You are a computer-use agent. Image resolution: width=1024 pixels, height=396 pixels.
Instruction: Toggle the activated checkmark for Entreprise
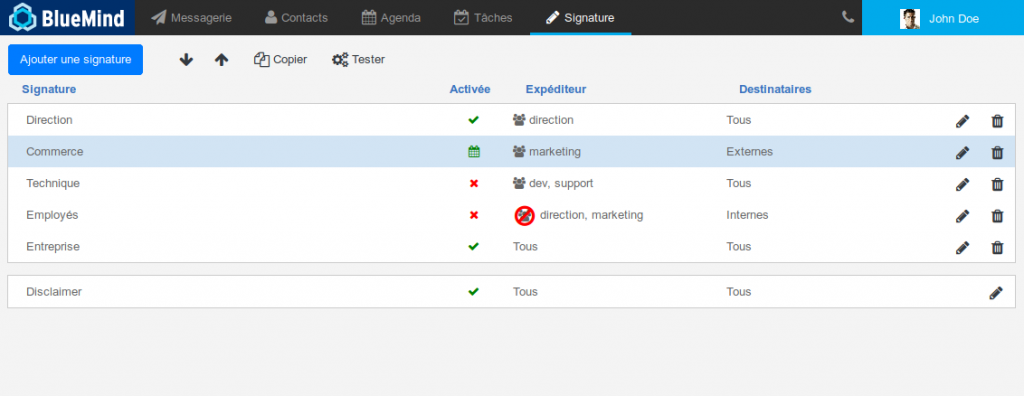tap(473, 246)
